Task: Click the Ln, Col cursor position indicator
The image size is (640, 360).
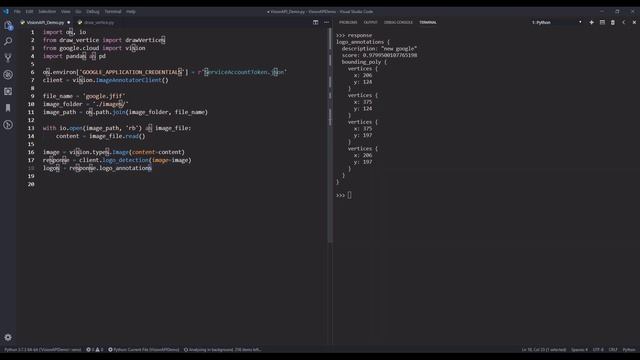Action: click(x=544, y=350)
